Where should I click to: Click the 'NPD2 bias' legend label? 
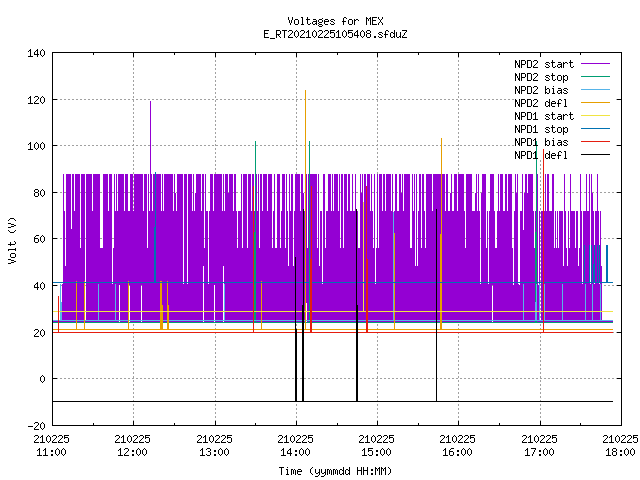point(541,90)
